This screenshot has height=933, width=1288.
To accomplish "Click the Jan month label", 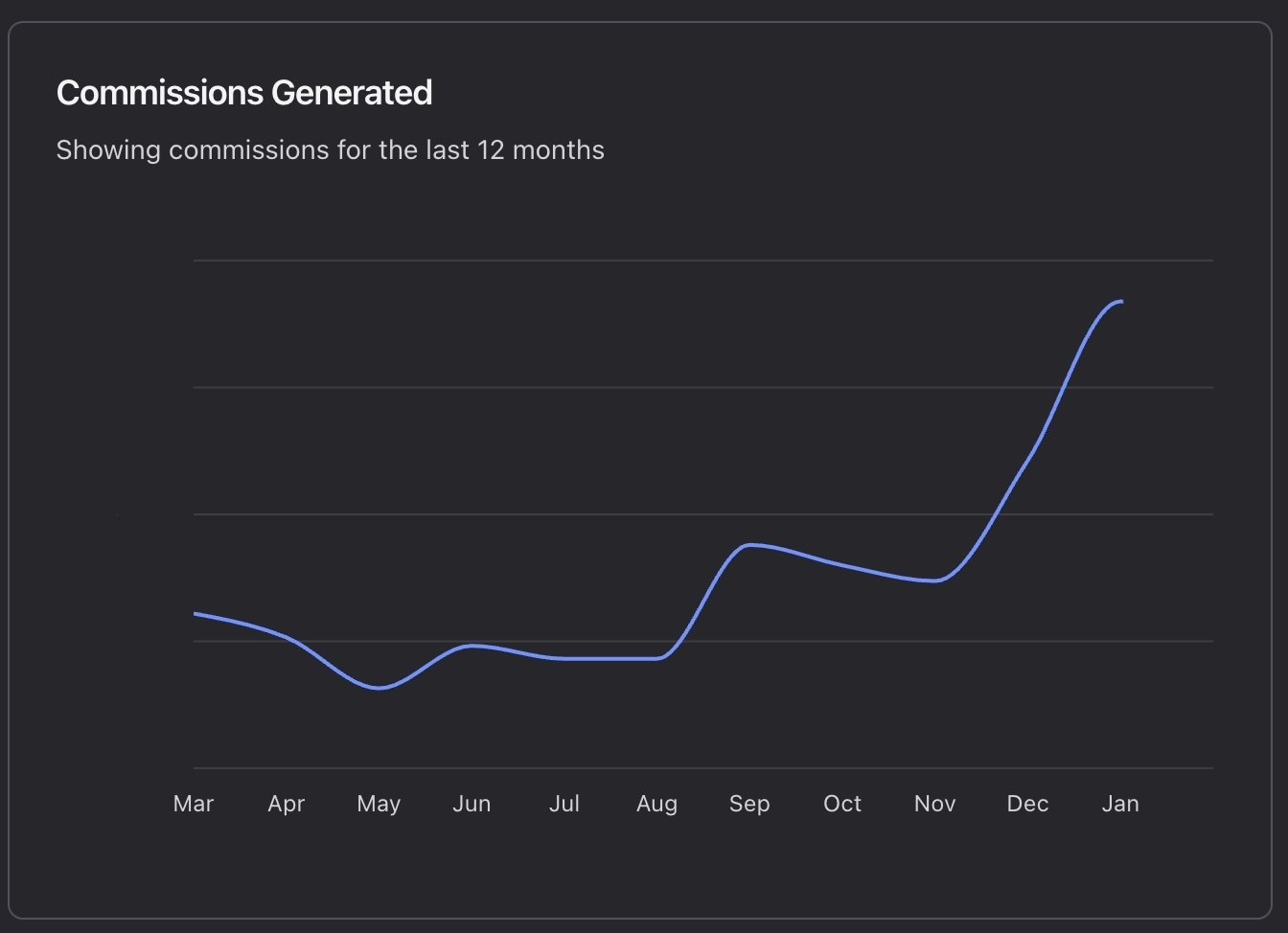I will pyautogui.click(x=1120, y=804).
